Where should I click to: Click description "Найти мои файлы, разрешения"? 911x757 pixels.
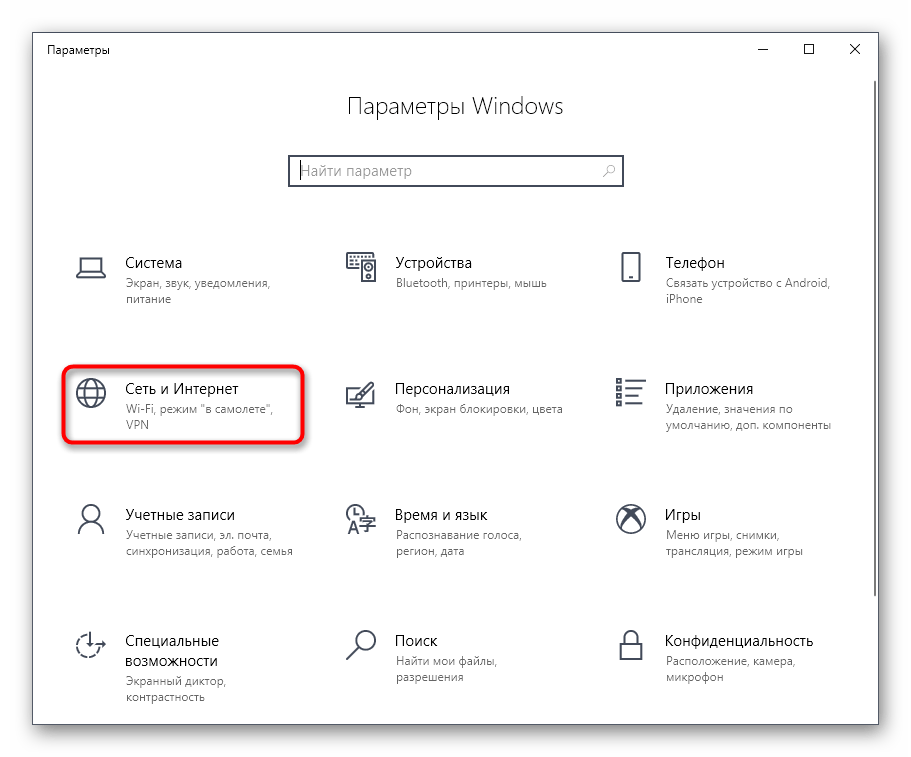click(x=446, y=669)
